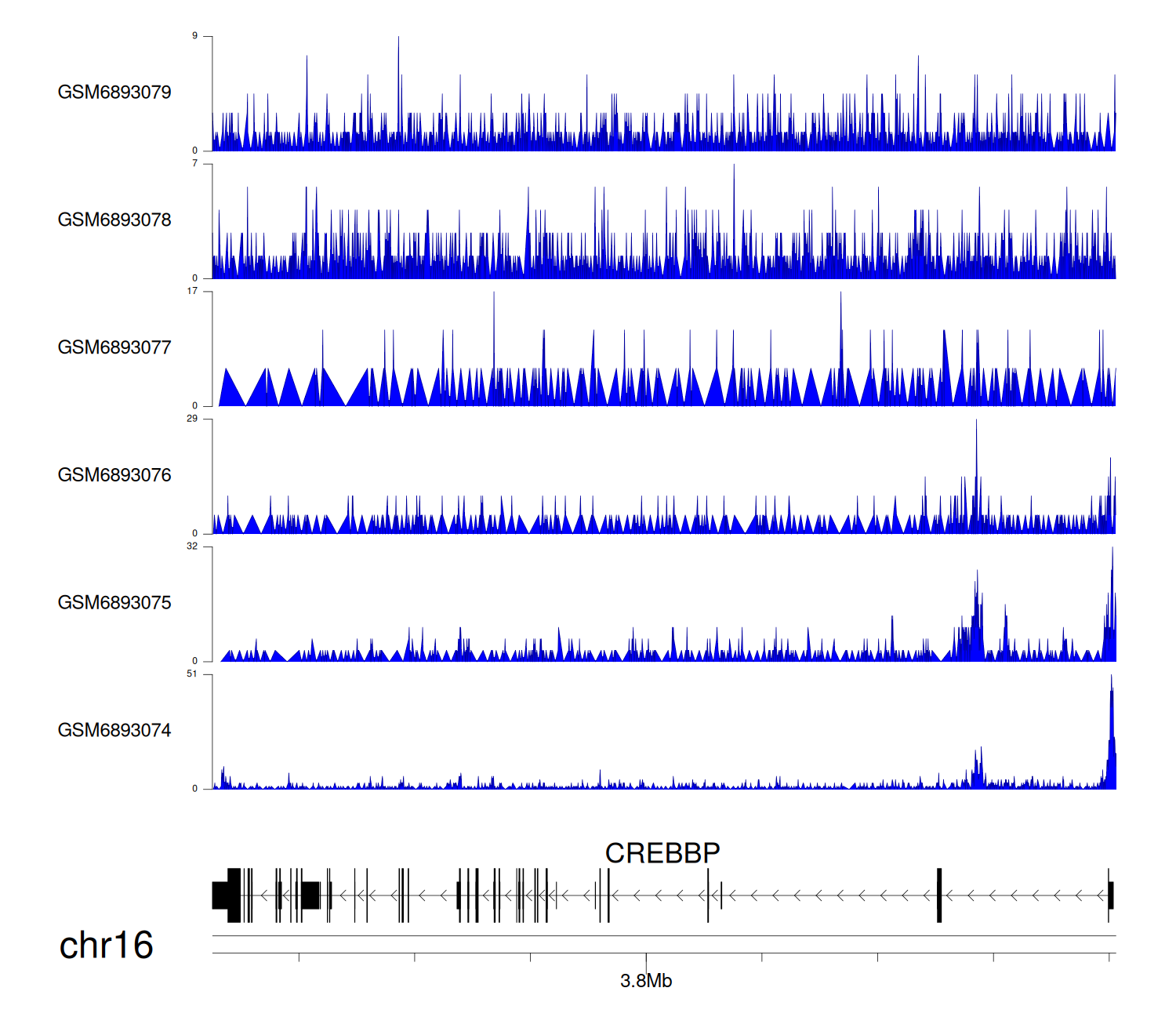Click the chr16 chromosome label

tap(106, 946)
